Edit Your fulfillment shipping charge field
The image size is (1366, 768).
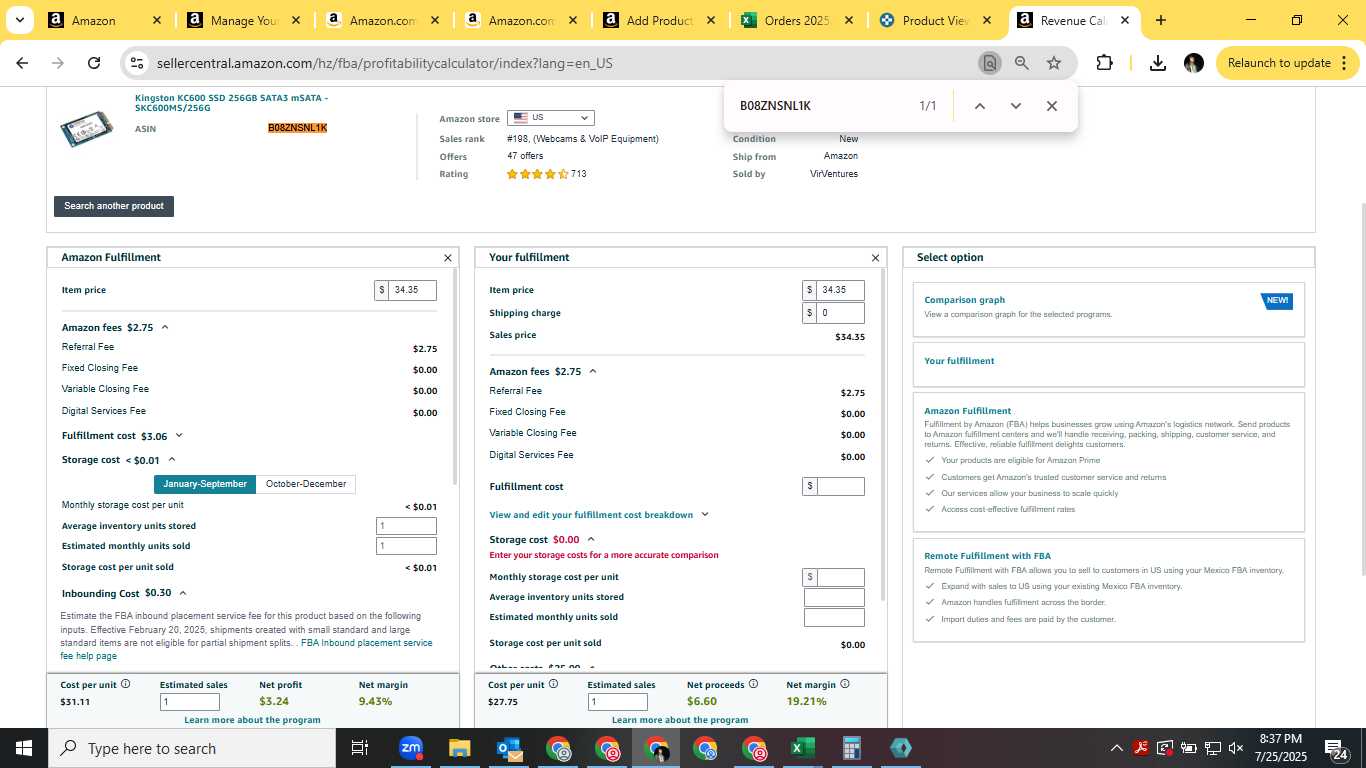(x=840, y=313)
